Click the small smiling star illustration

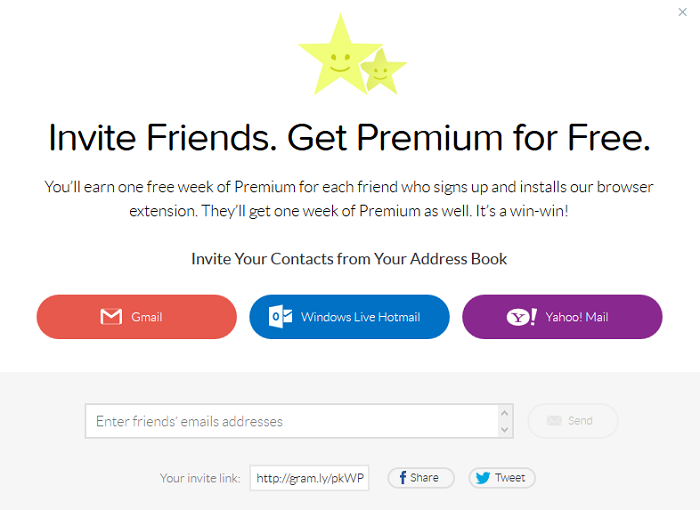point(381,70)
